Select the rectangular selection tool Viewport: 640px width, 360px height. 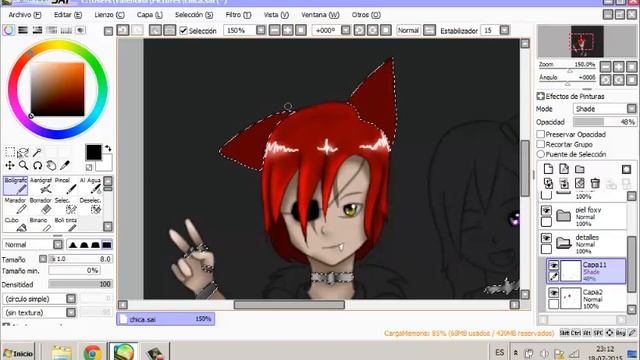(x=10, y=152)
